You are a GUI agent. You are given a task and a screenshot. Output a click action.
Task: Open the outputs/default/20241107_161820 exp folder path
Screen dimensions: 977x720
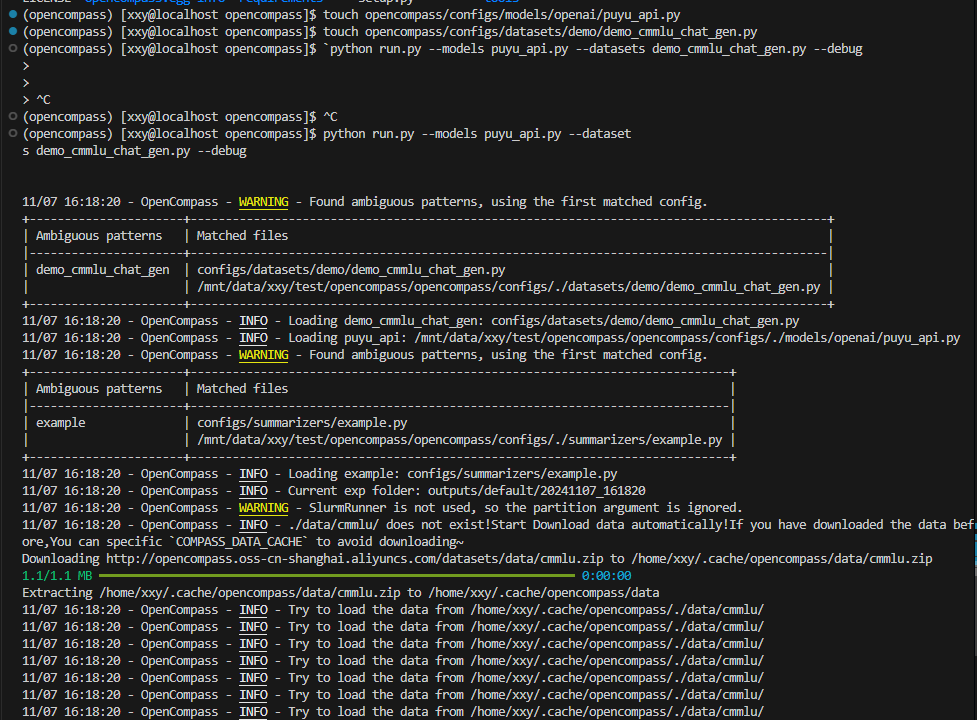[x=536, y=491]
